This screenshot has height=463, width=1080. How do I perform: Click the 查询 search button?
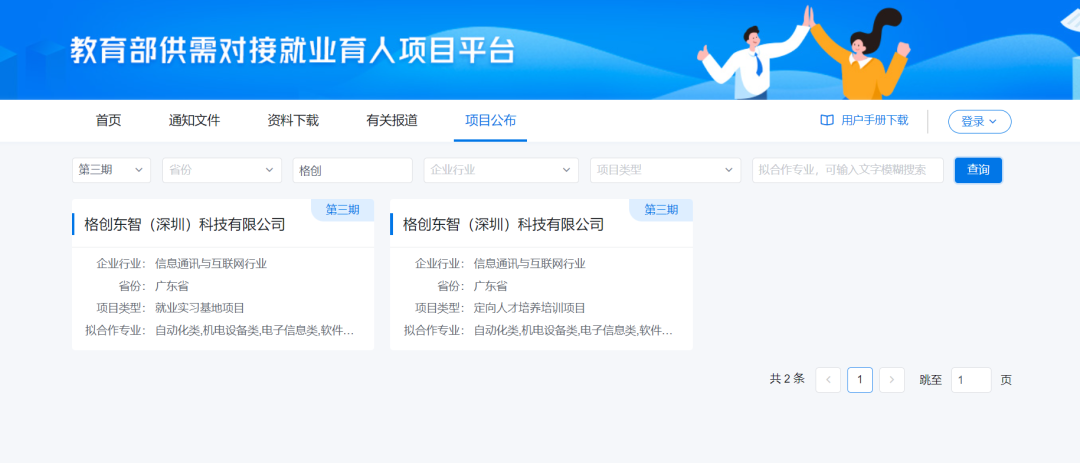click(x=978, y=170)
